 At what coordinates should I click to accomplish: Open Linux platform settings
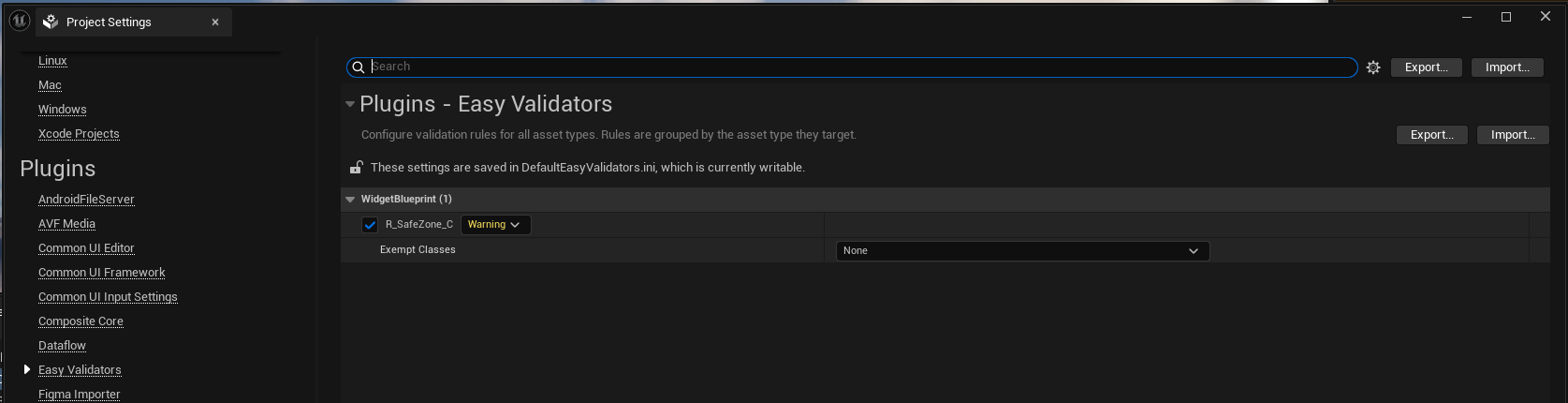coord(52,61)
